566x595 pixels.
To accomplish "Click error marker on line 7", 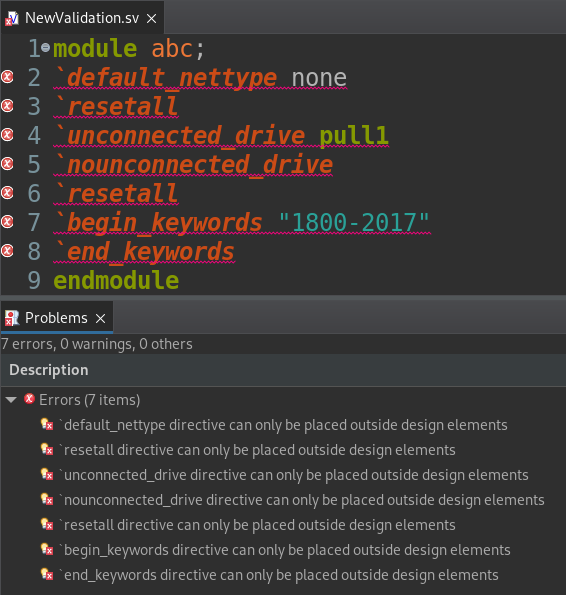I will (7, 222).
